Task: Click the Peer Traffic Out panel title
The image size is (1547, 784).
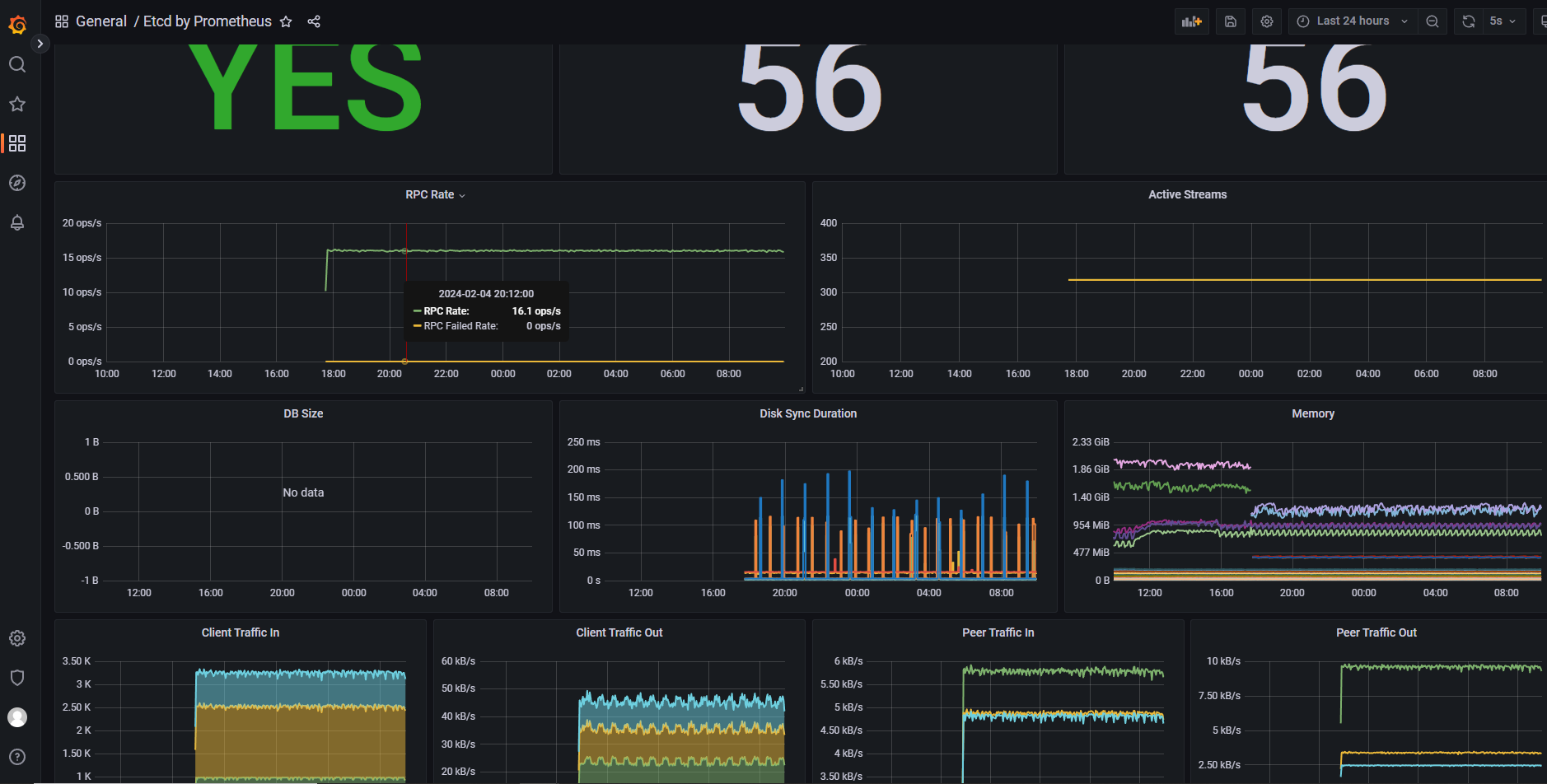Action: 1376,632
